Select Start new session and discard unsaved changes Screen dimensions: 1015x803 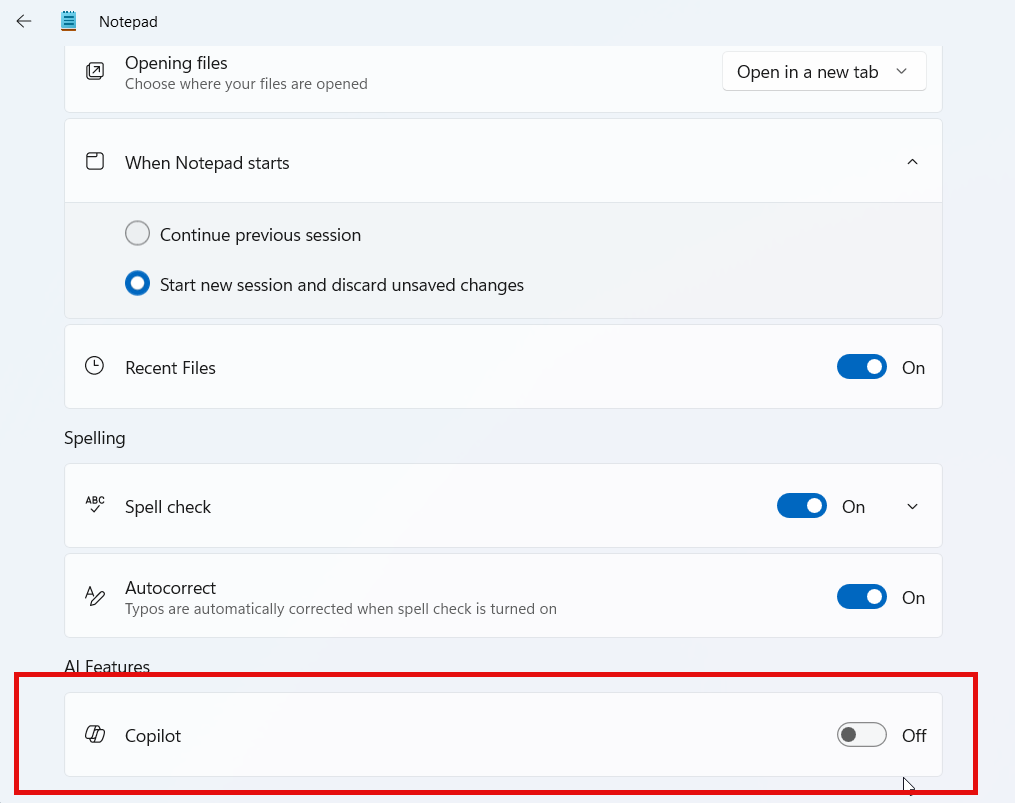coord(137,283)
